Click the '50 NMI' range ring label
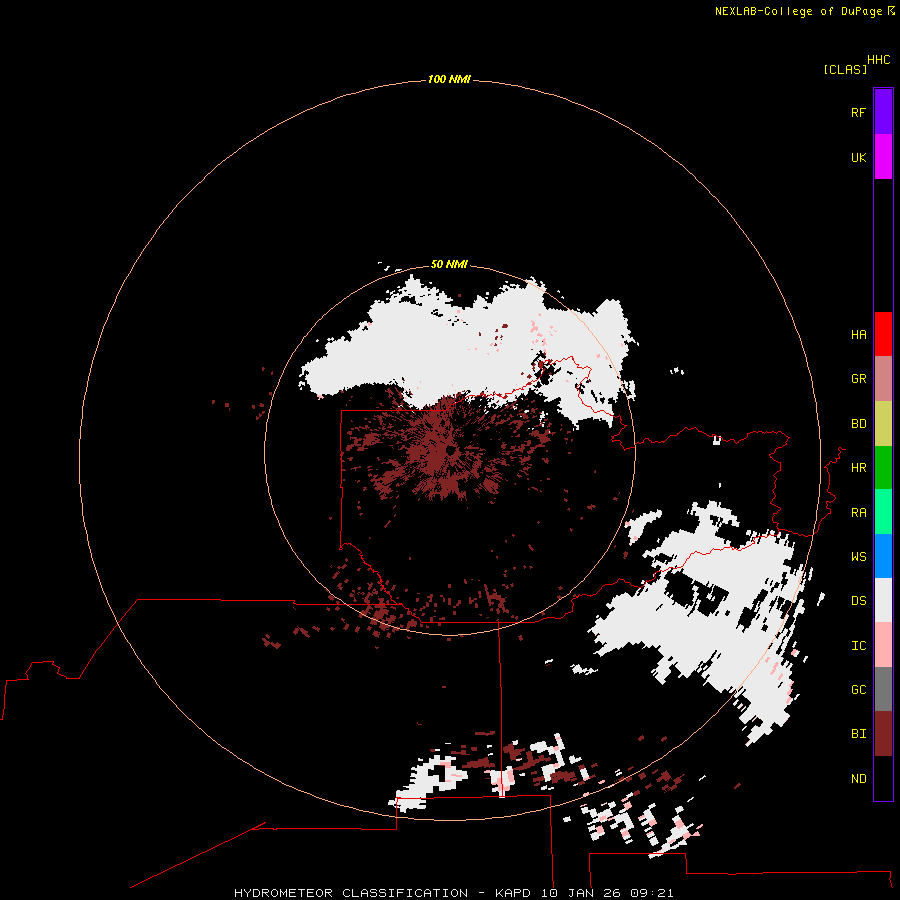 [449, 264]
